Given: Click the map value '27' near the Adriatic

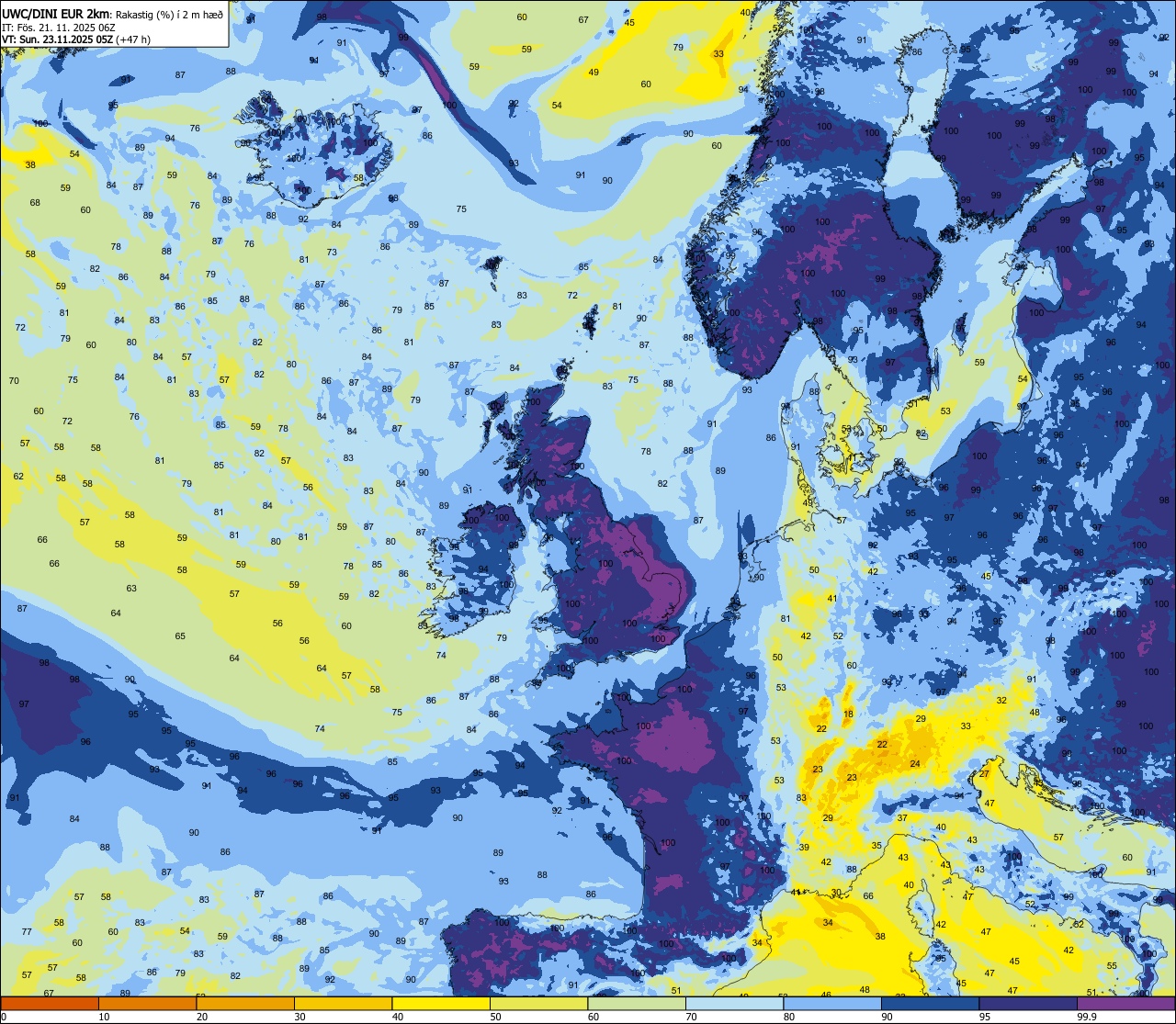Looking at the screenshot, I should coord(983,774).
